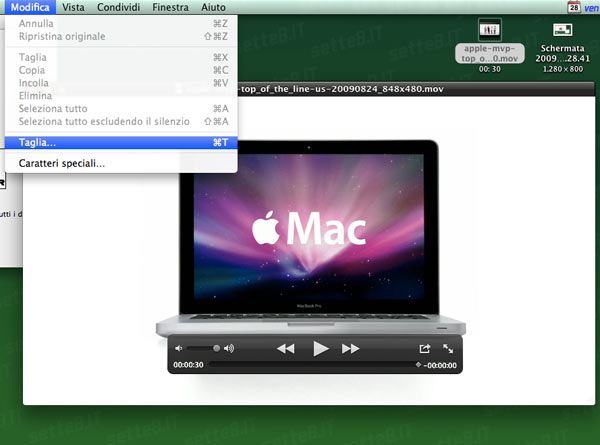Click Ripristina originale menu item
Image resolution: width=600 pixels, height=445 pixels.
[121, 36]
